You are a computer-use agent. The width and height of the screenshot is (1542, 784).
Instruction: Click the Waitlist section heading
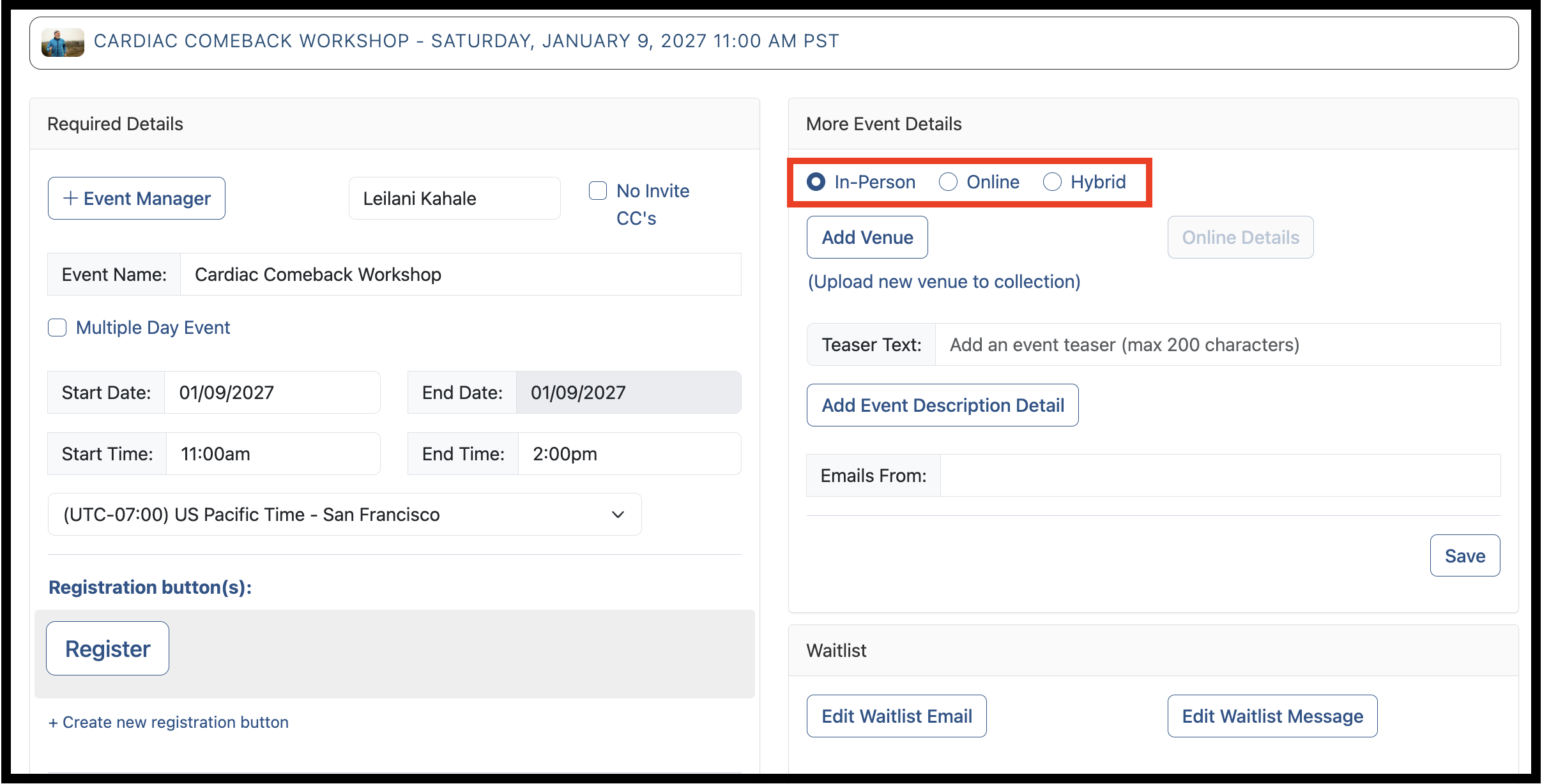click(836, 651)
